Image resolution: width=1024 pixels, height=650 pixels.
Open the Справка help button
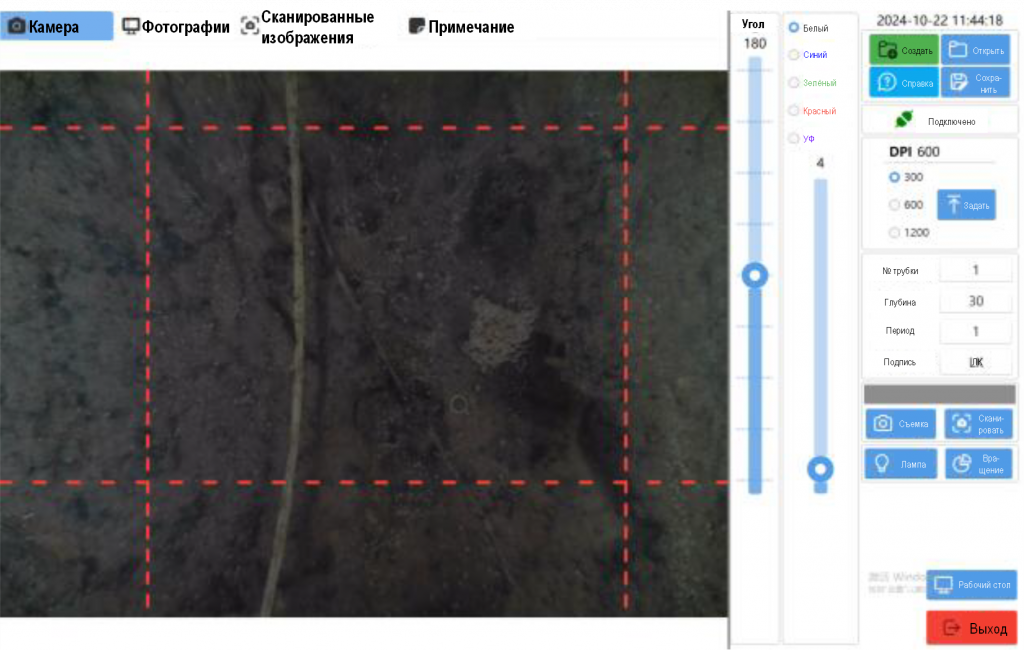pos(904,82)
